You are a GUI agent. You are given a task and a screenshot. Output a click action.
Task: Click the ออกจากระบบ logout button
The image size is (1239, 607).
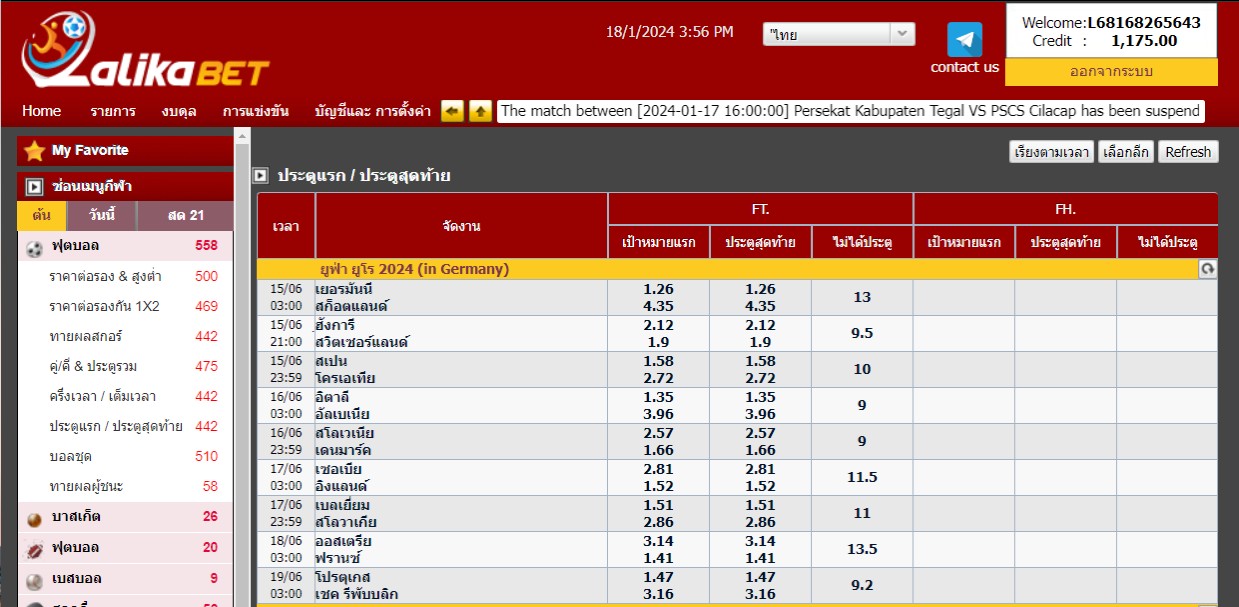click(1111, 72)
